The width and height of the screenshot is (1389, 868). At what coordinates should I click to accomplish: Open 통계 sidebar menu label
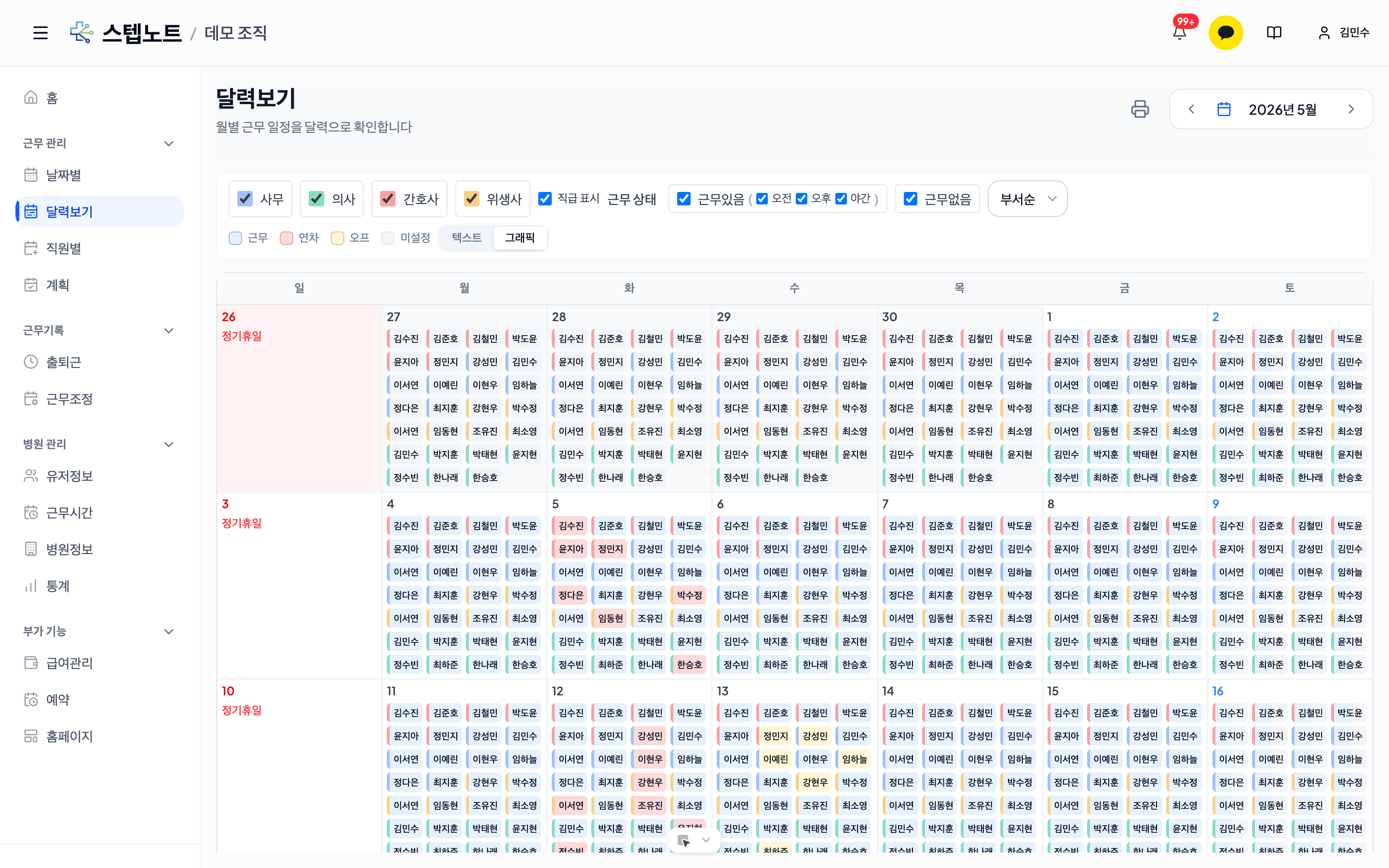tap(58, 585)
